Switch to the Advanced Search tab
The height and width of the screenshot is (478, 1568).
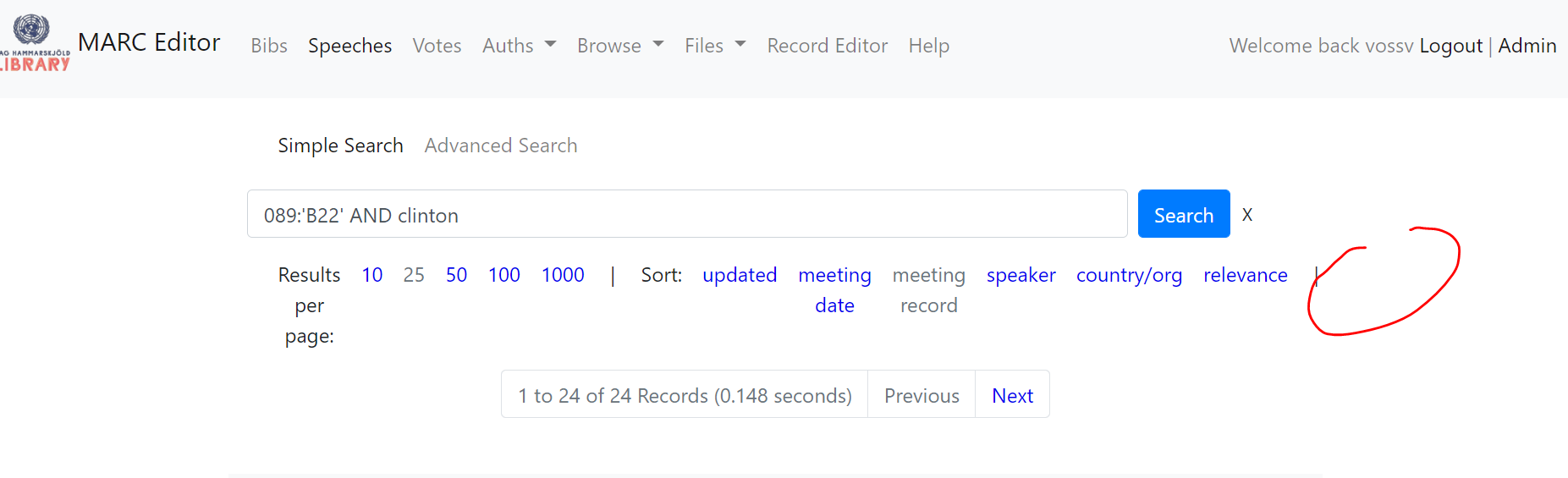point(501,146)
